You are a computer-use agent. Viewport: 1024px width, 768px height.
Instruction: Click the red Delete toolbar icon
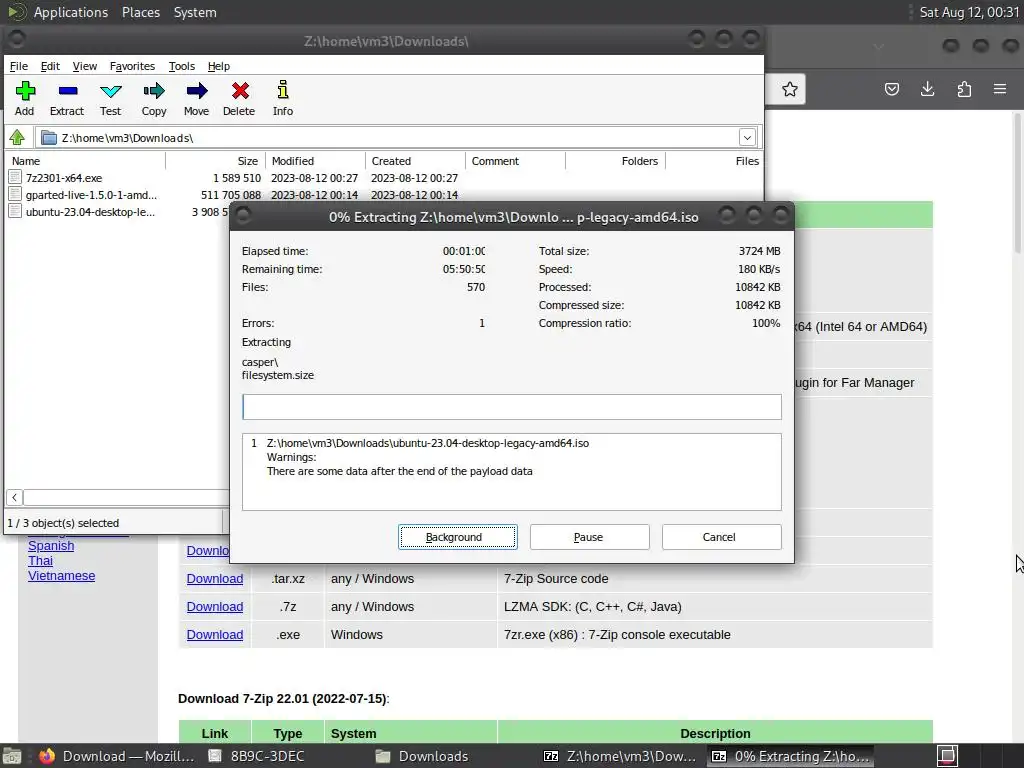tap(240, 91)
